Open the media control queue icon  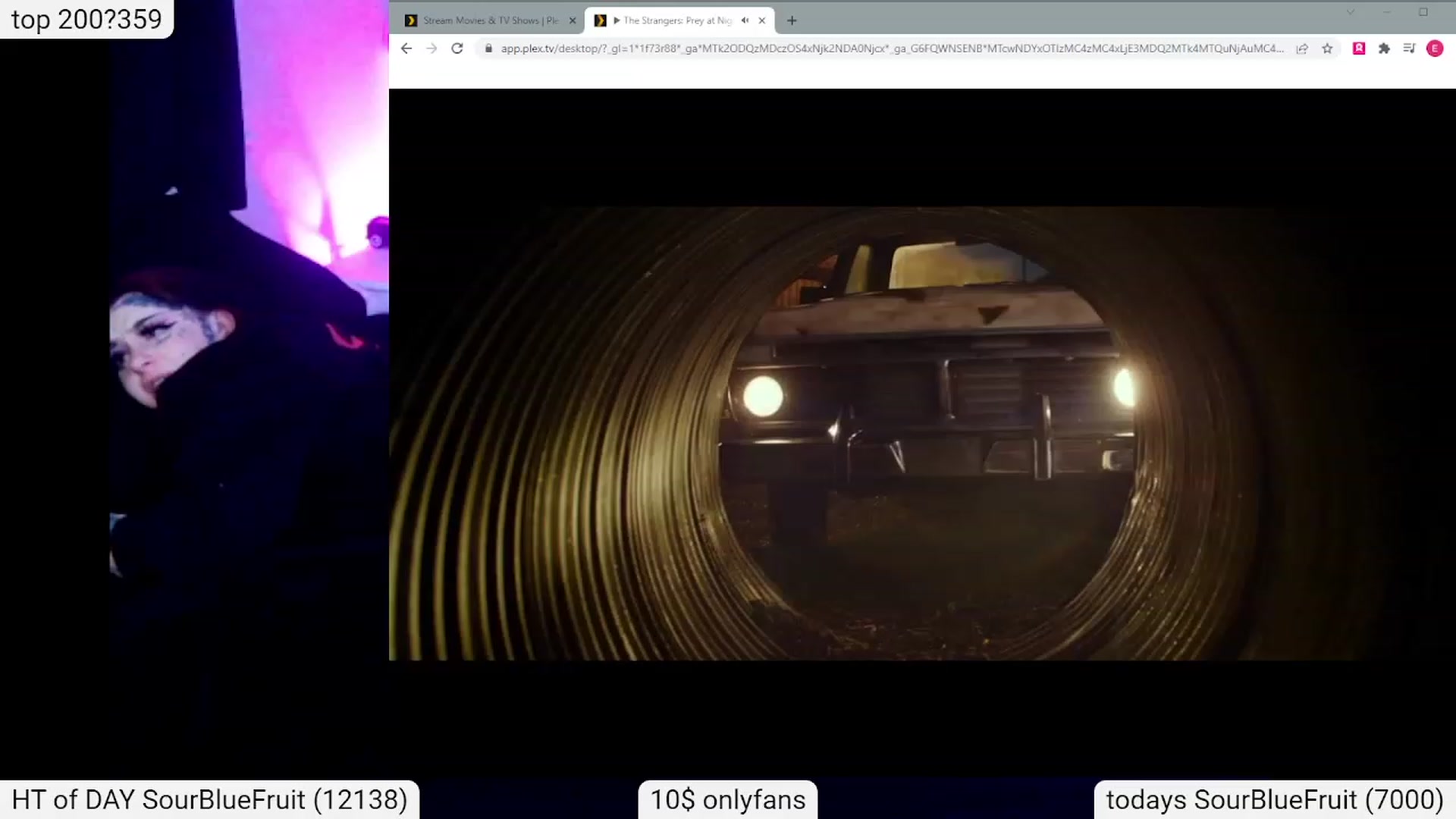[1409, 49]
